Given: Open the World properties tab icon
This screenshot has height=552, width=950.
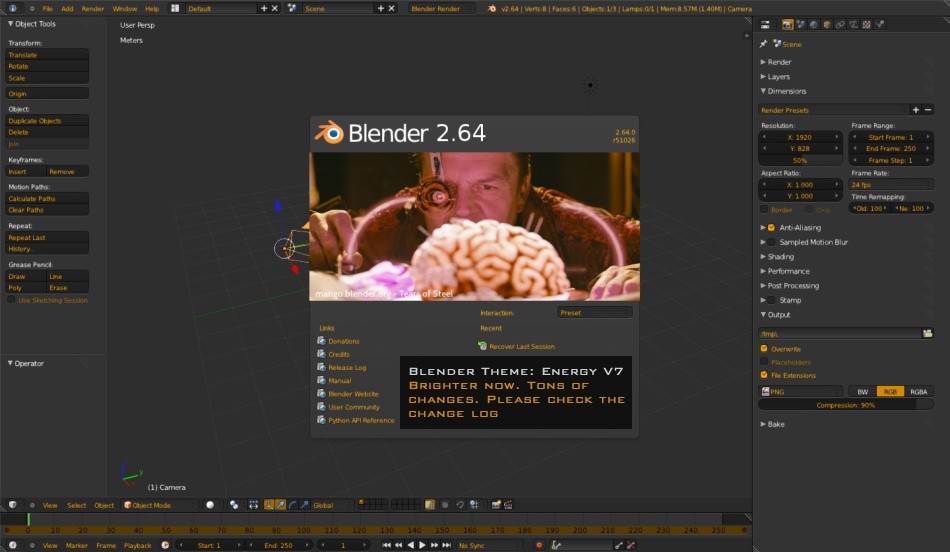Looking at the screenshot, I should point(814,24).
